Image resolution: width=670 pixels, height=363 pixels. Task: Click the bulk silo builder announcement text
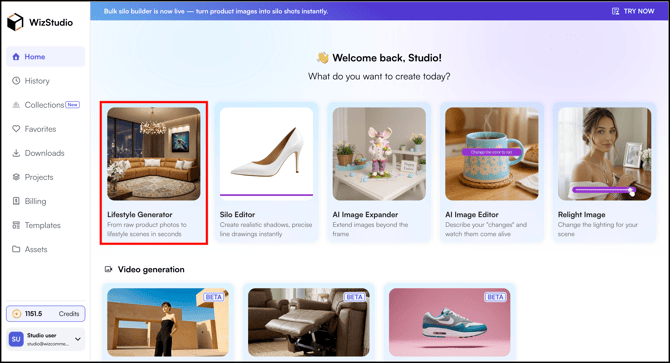coord(216,11)
